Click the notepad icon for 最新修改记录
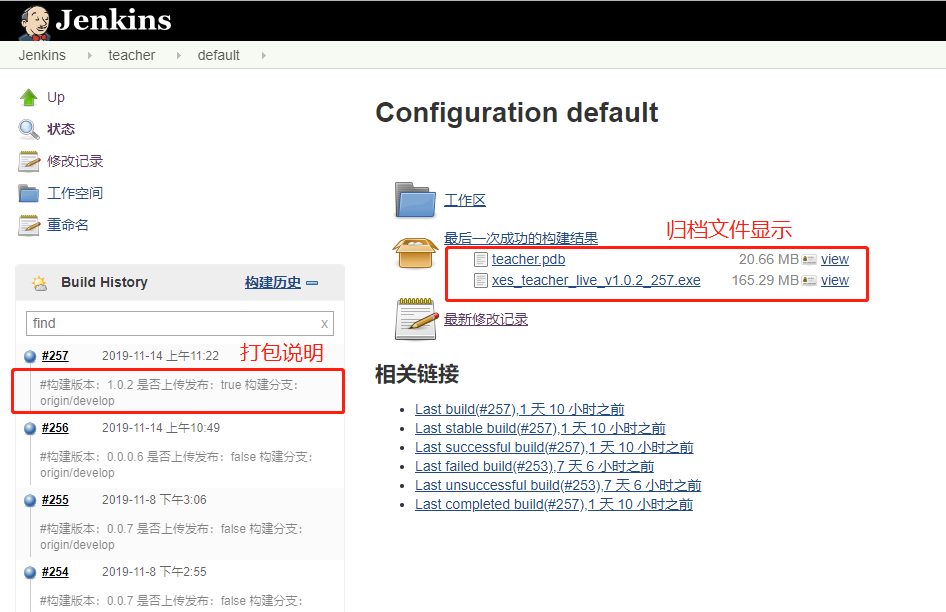 coord(416,319)
